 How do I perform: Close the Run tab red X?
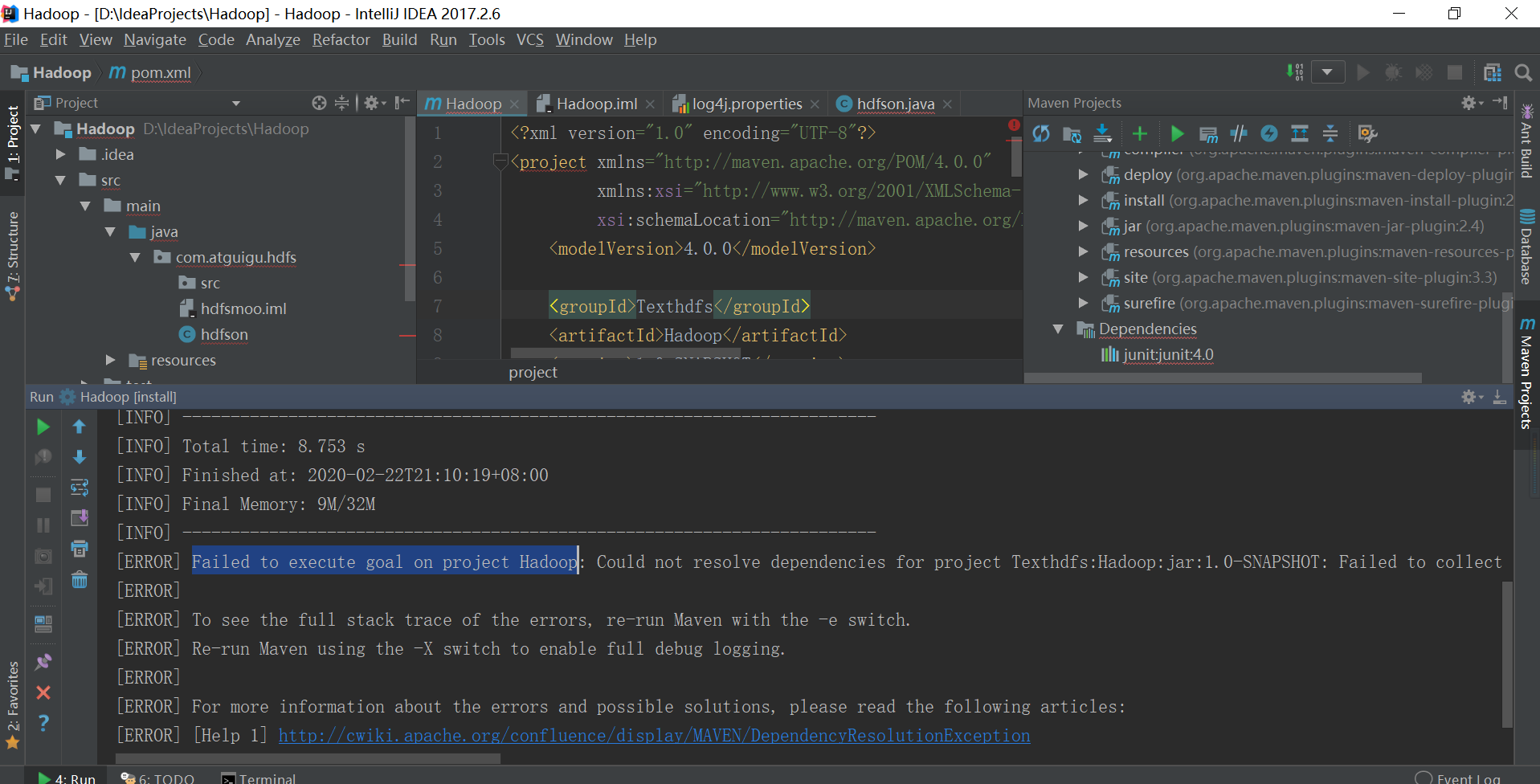[x=43, y=692]
